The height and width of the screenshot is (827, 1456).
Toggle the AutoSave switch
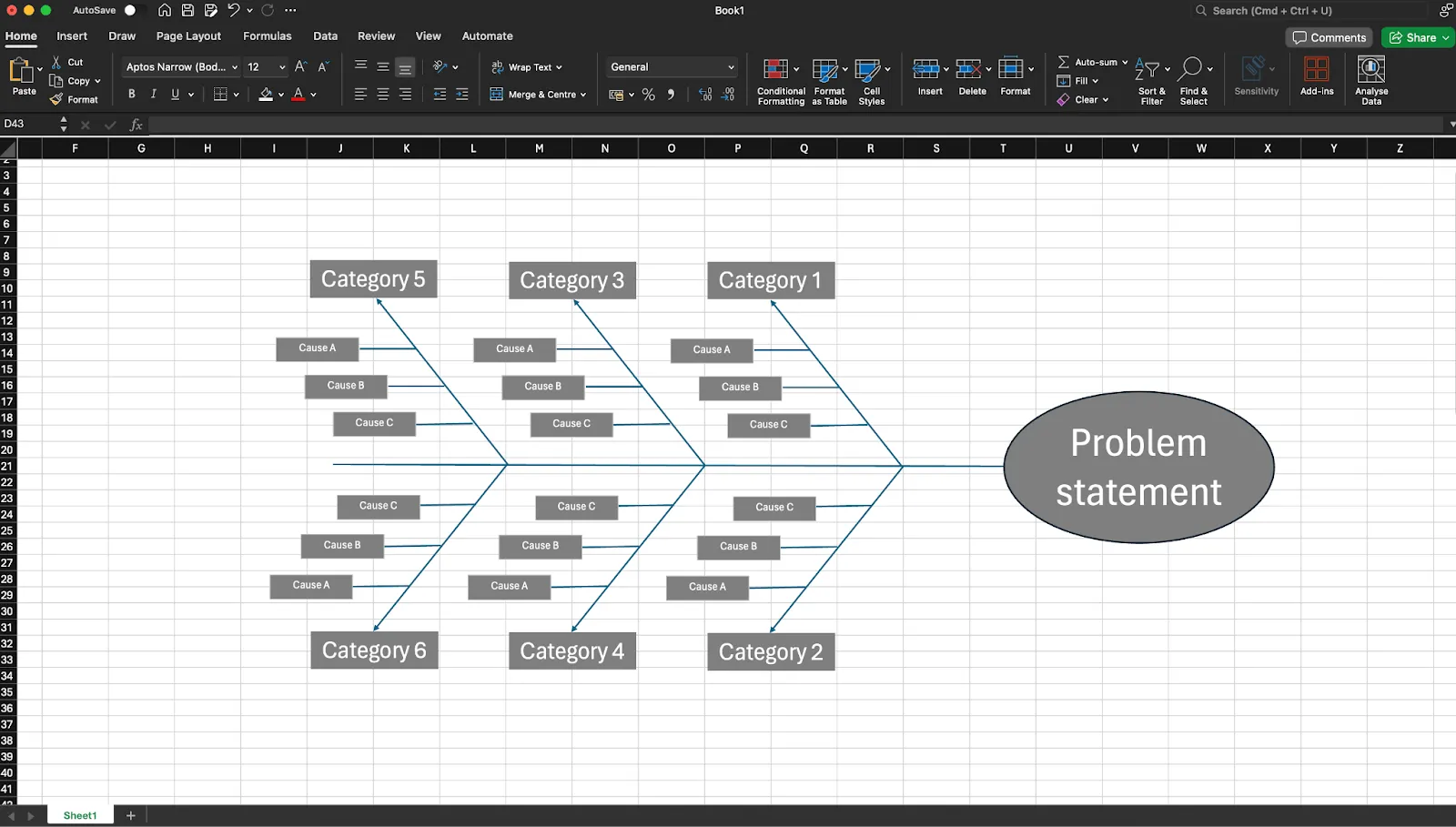tap(135, 10)
